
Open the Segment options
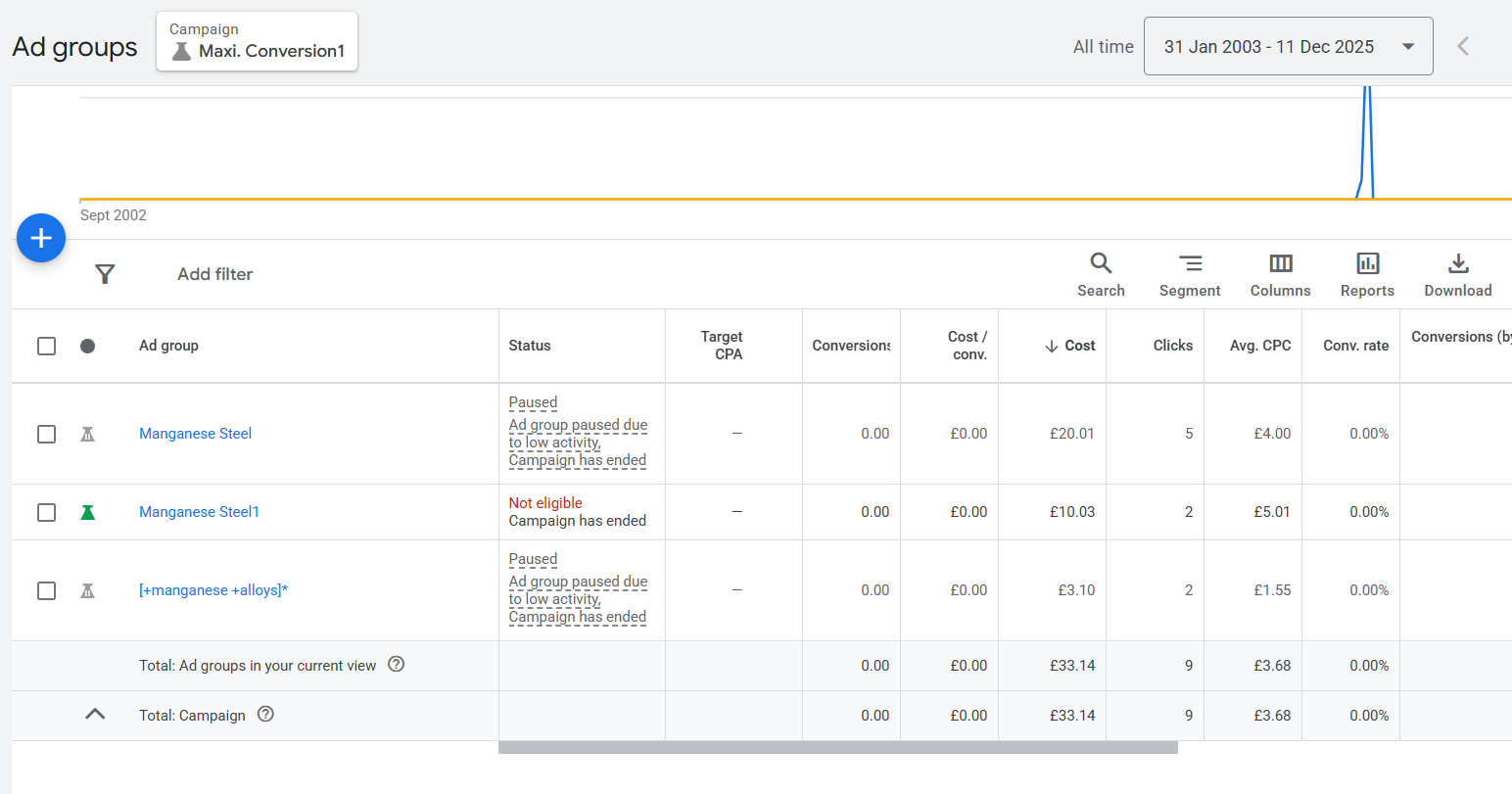tap(1190, 274)
